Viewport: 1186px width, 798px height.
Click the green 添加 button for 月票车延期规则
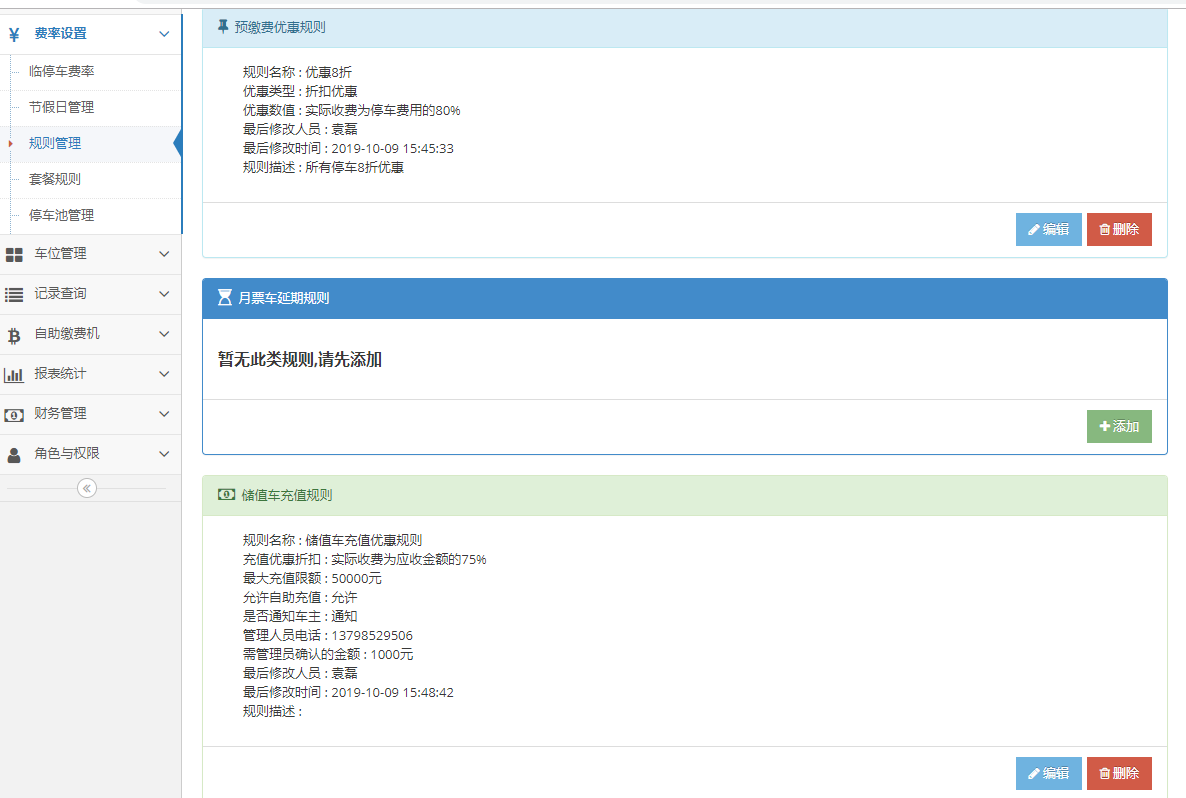(x=1119, y=426)
